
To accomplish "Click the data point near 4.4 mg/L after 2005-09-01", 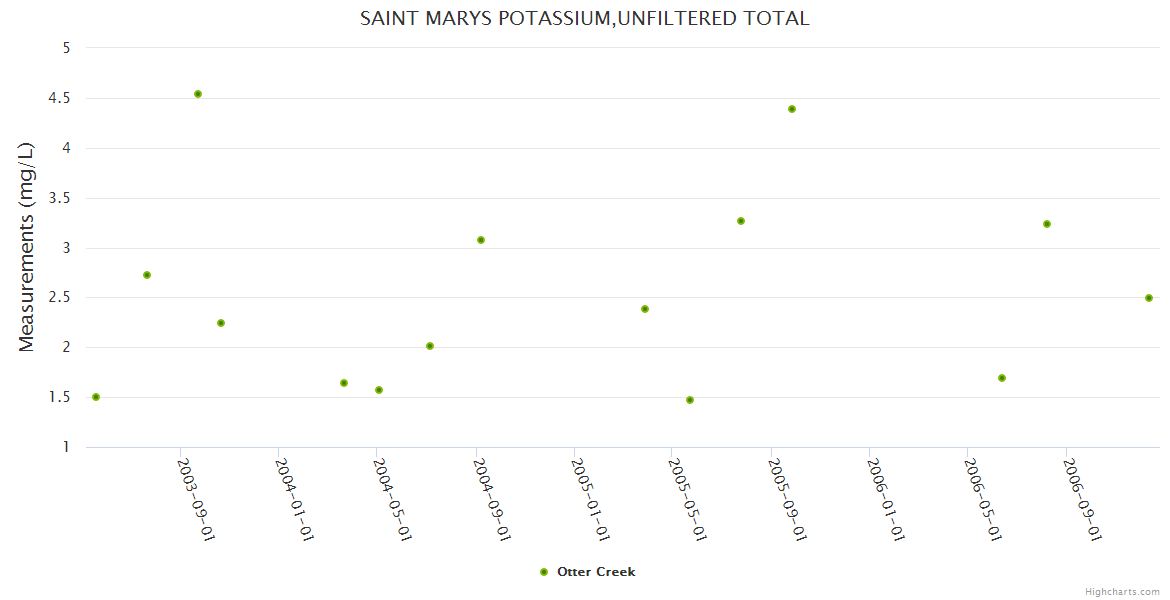I will pyautogui.click(x=792, y=109).
